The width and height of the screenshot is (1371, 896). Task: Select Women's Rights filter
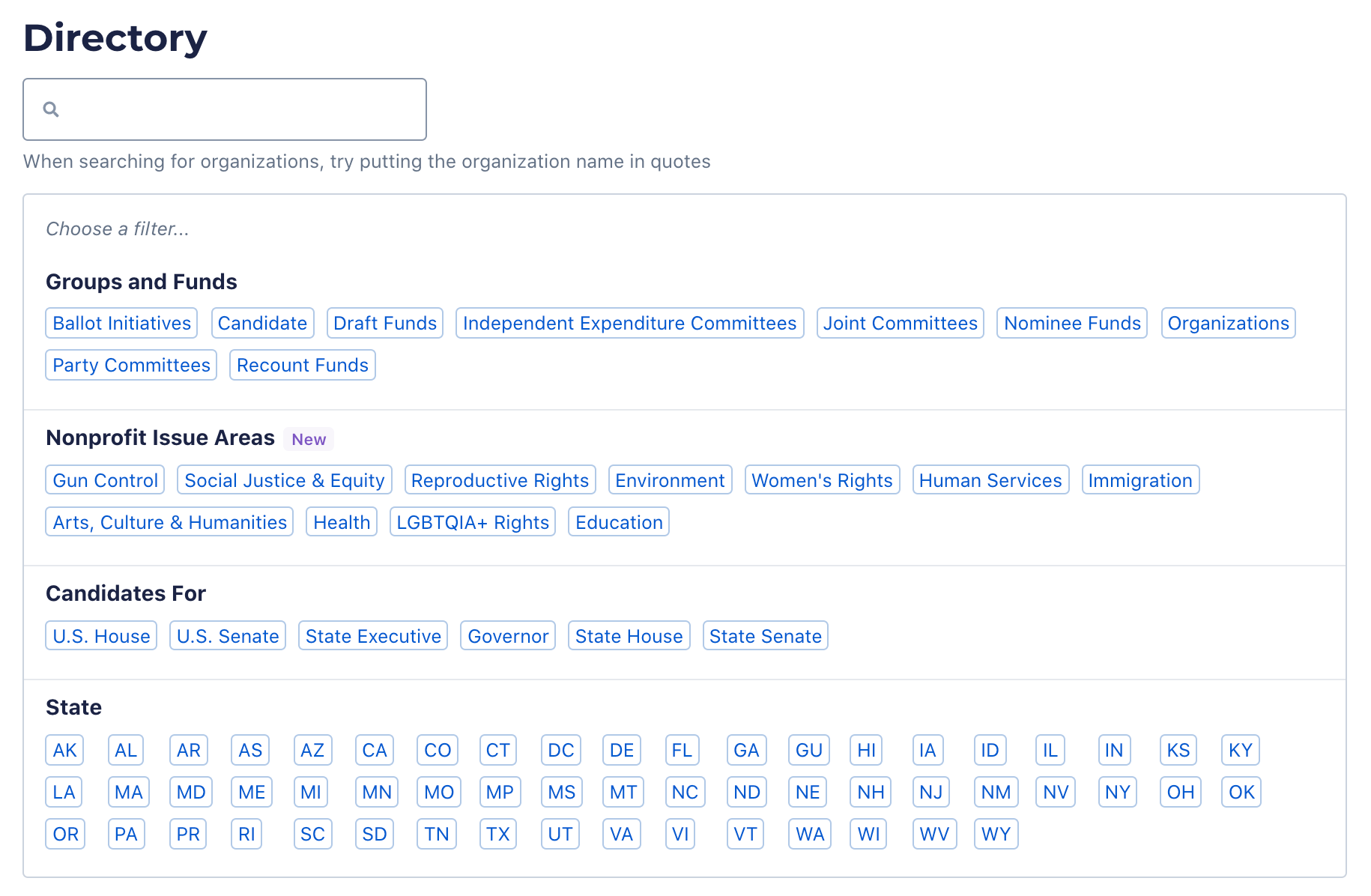[x=822, y=480]
